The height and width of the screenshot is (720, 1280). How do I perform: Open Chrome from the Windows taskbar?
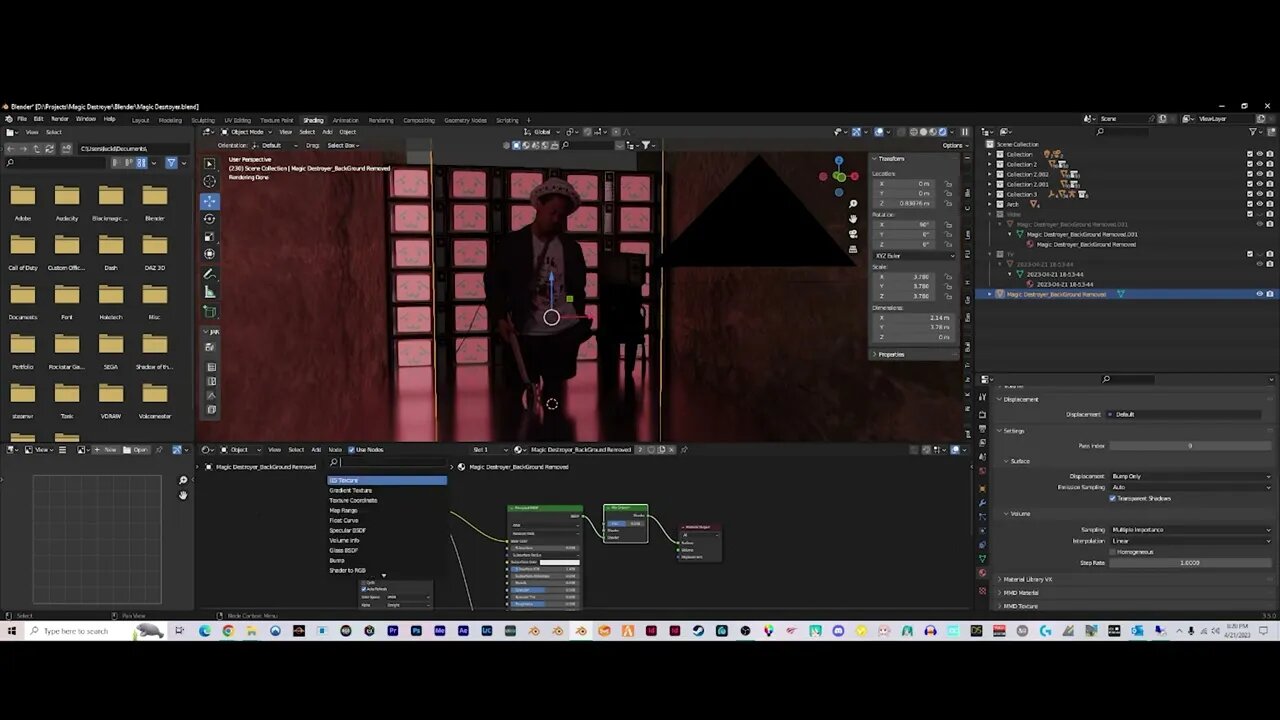[228, 631]
